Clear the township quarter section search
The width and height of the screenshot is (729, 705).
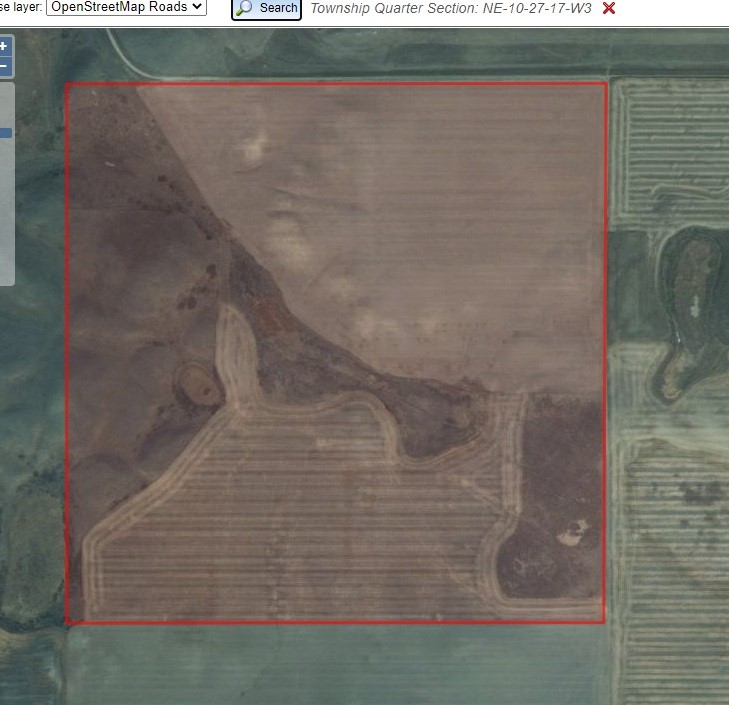(609, 8)
